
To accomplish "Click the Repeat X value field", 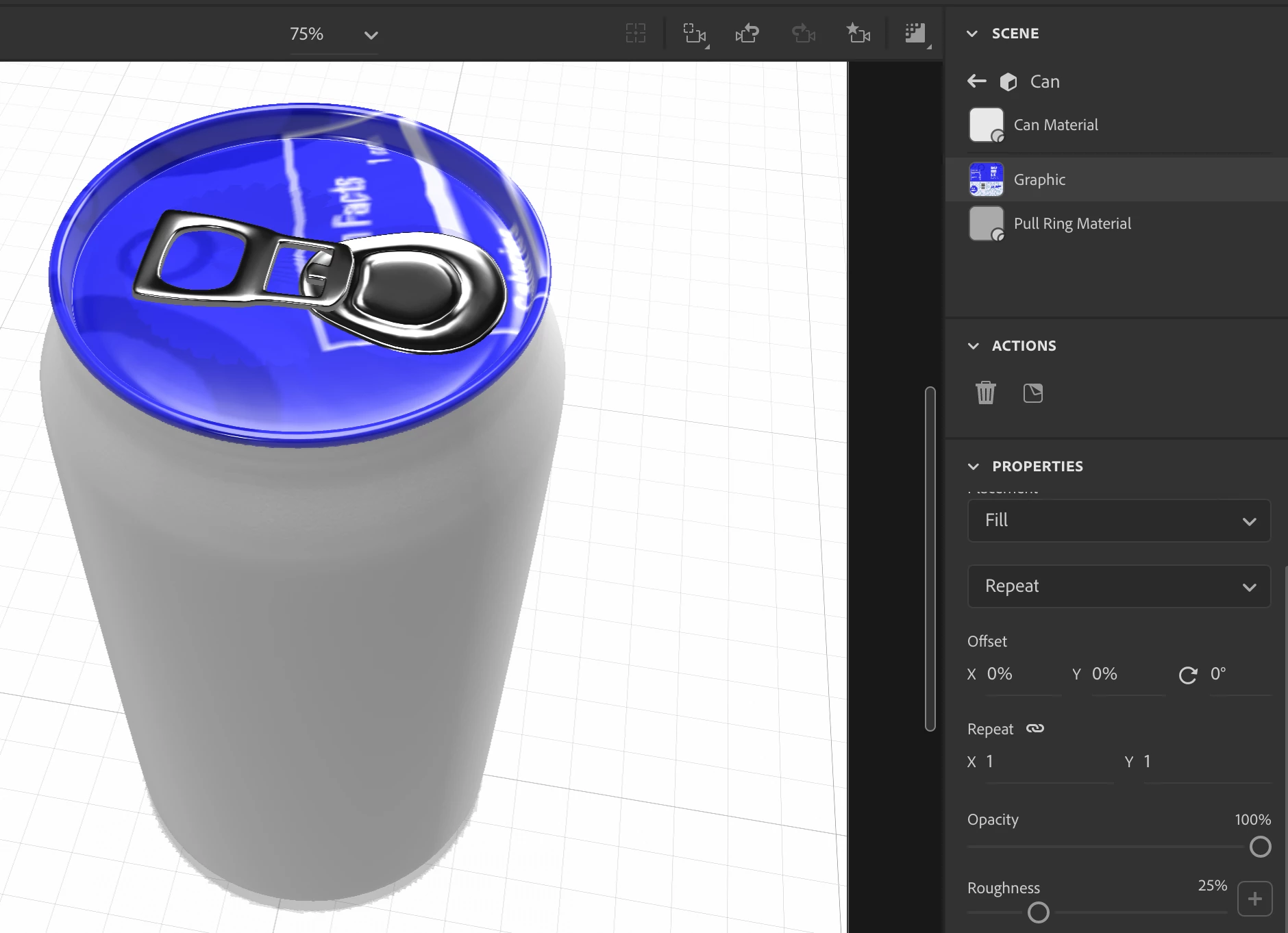I will tap(1050, 762).
